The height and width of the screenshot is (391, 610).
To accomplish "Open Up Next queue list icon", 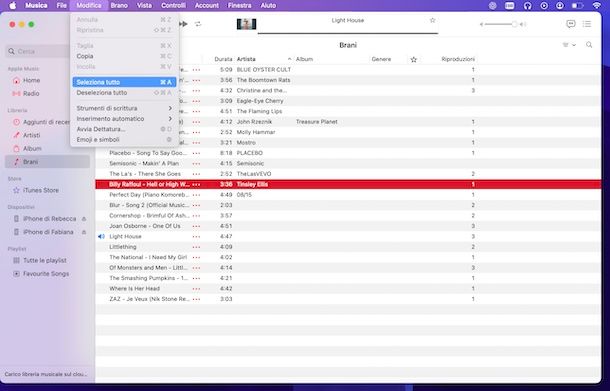I will [587, 24].
